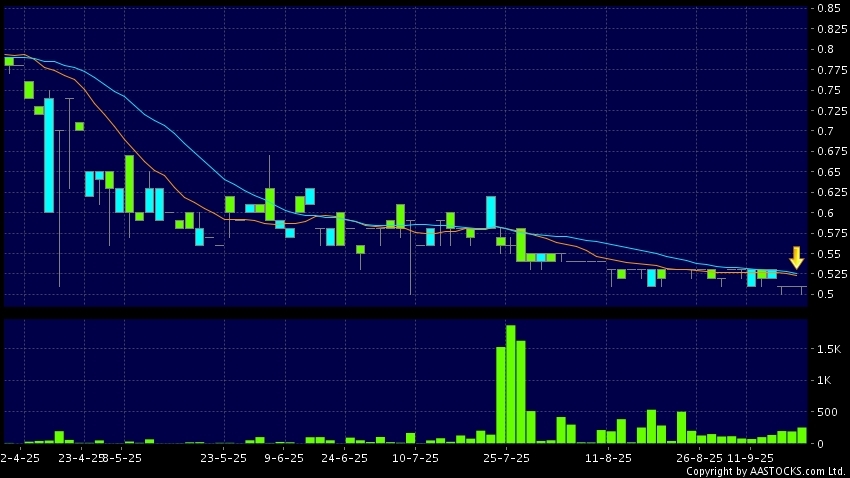The image size is (850, 478).
Task: Select the 1K volume axis label
Action: [825, 380]
